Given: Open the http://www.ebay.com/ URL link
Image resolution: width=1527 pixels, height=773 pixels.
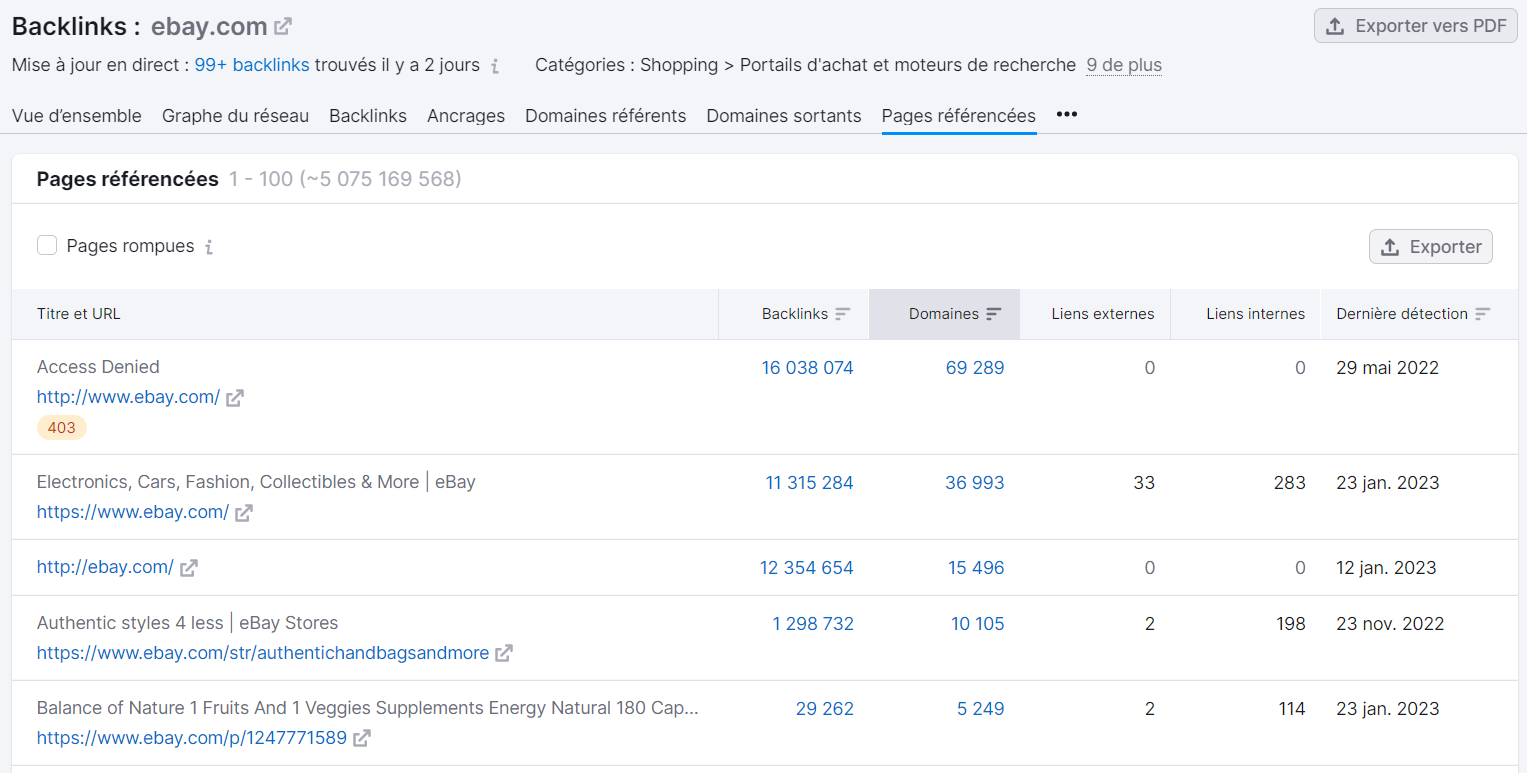Looking at the screenshot, I should (128, 397).
